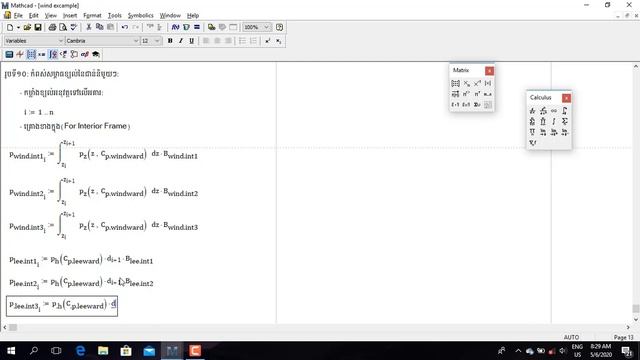640x360 pixels.
Task: Open the Symbolics menu
Action: tap(140, 16)
